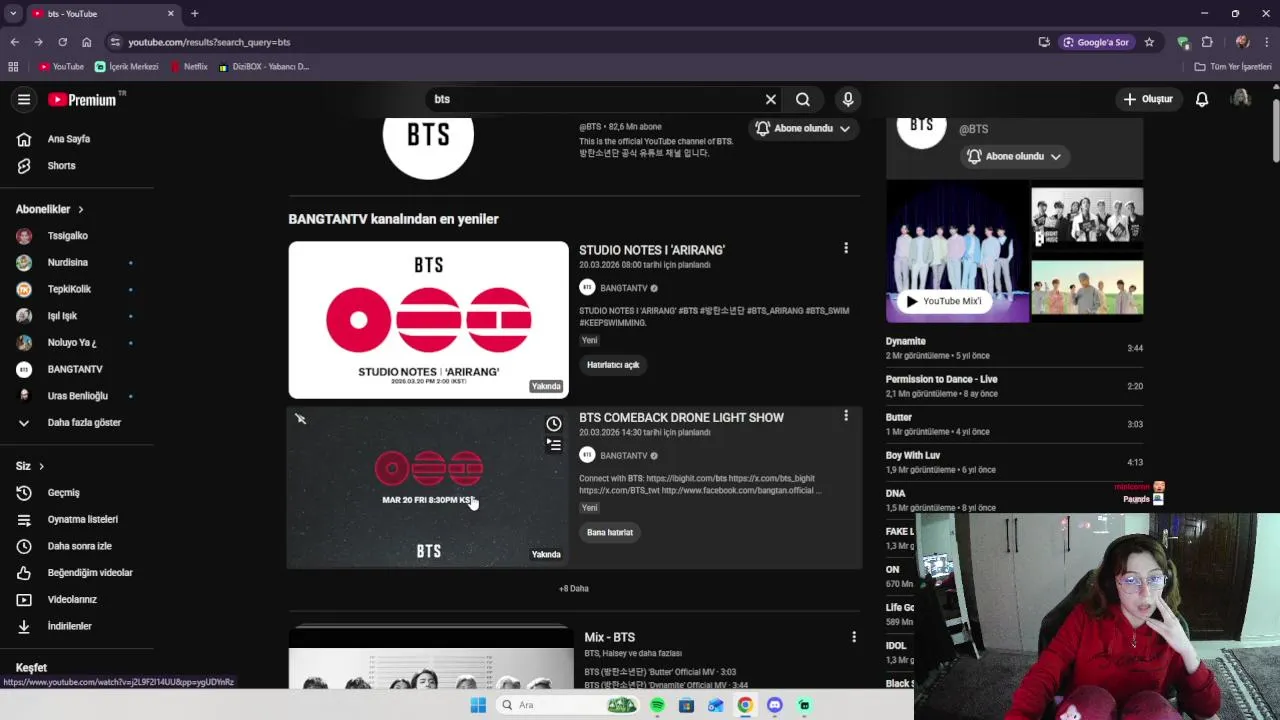Open STUDIO NOTES I 'ARIRANG' title
1280x720 pixels.
[652, 250]
